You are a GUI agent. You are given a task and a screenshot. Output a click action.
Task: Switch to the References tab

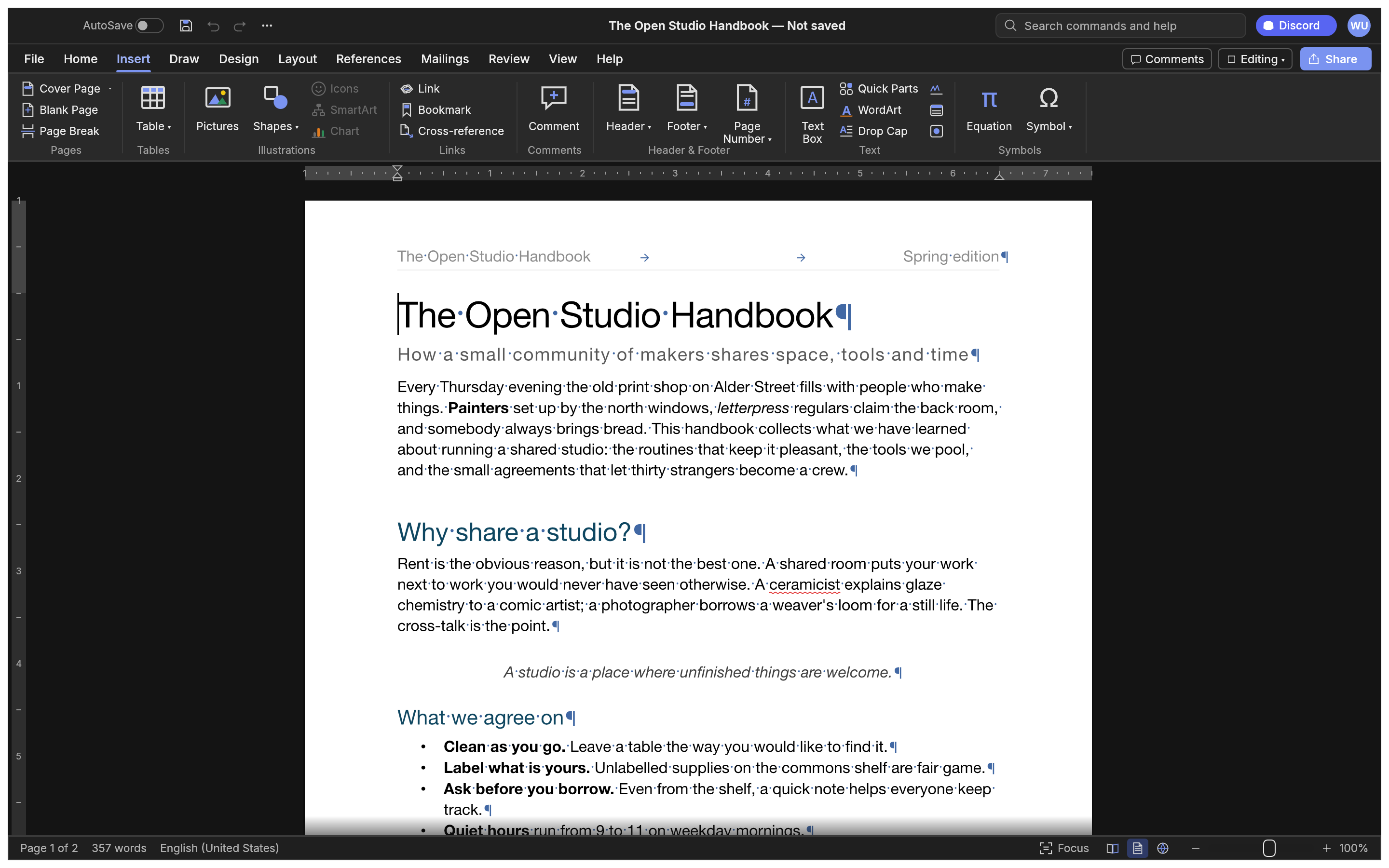pos(368,59)
